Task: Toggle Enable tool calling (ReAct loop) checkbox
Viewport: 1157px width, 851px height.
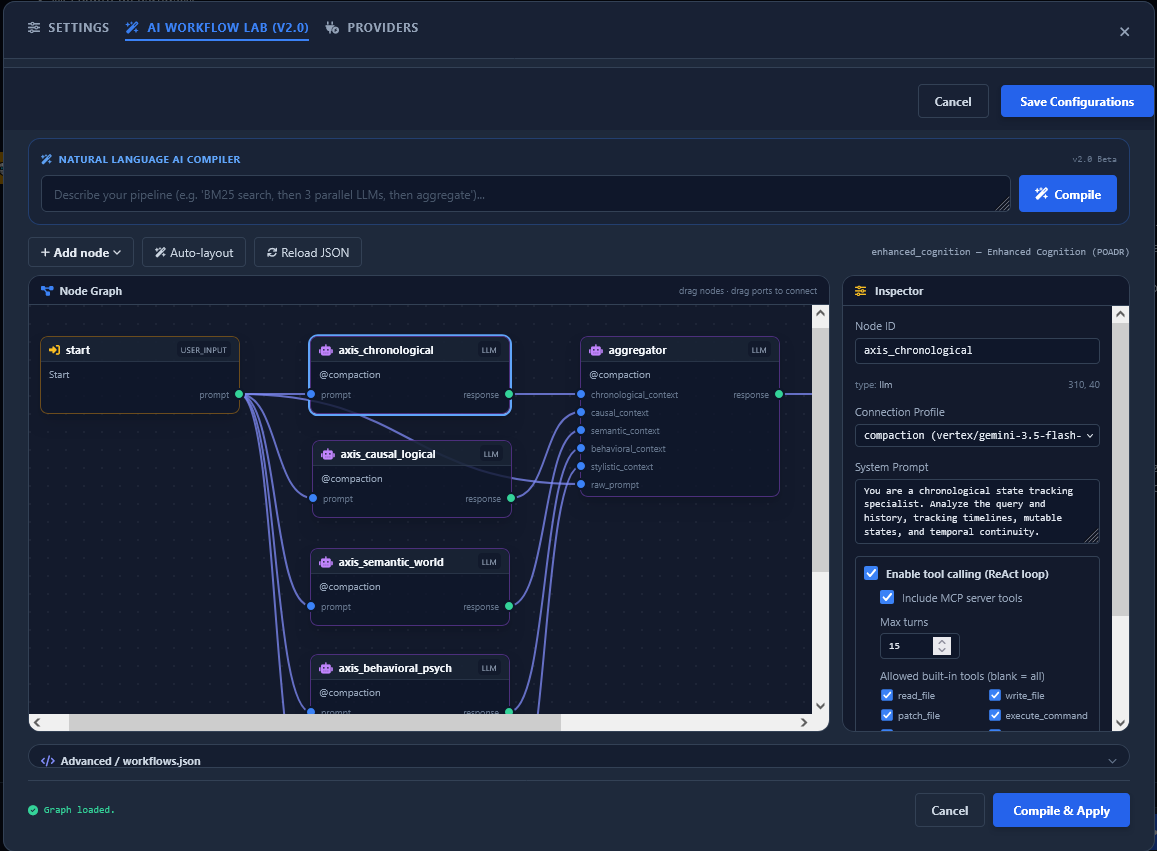Action: pos(871,573)
